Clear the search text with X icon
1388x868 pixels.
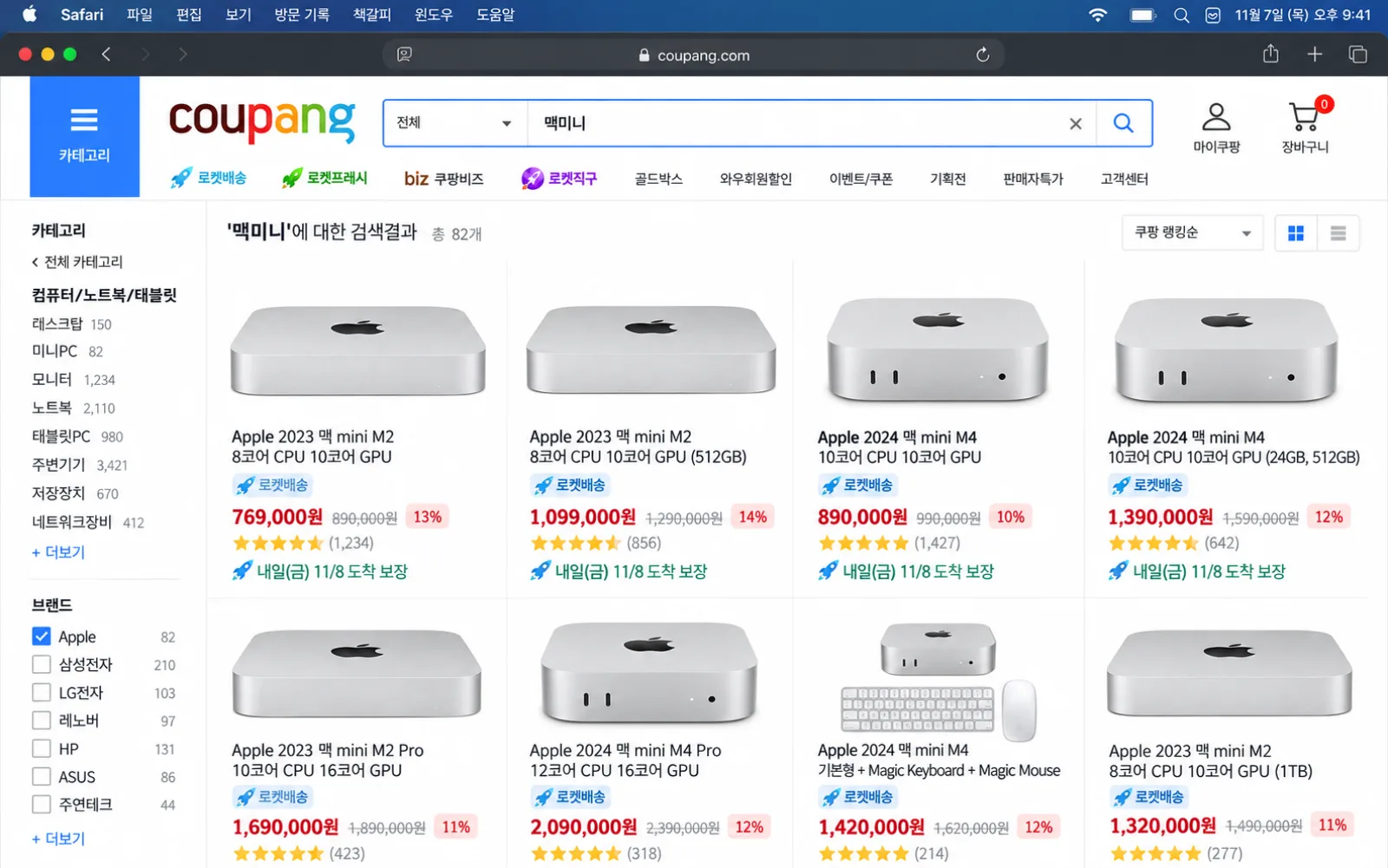pos(1076,124)
